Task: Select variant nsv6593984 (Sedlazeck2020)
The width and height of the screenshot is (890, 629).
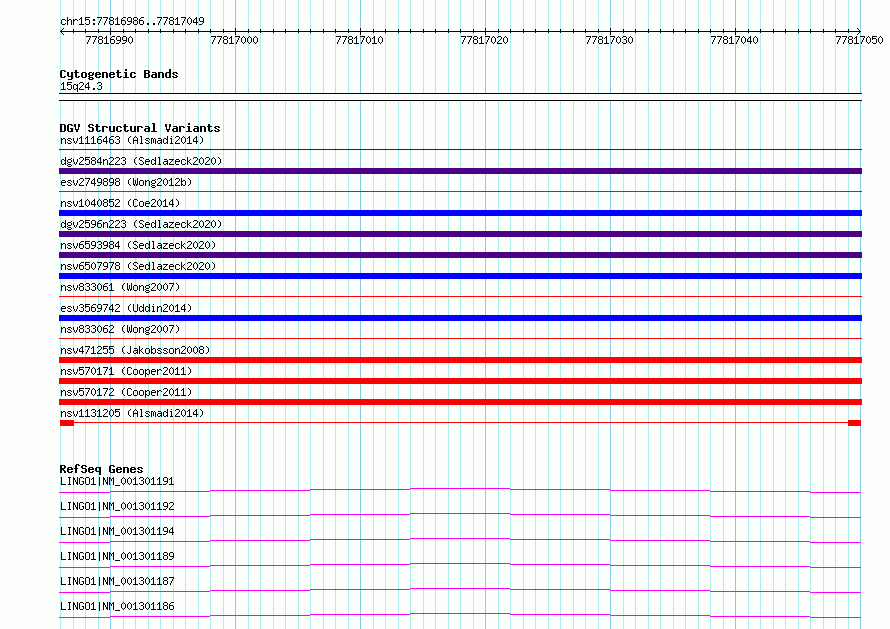Action: [x=138, y=245]
